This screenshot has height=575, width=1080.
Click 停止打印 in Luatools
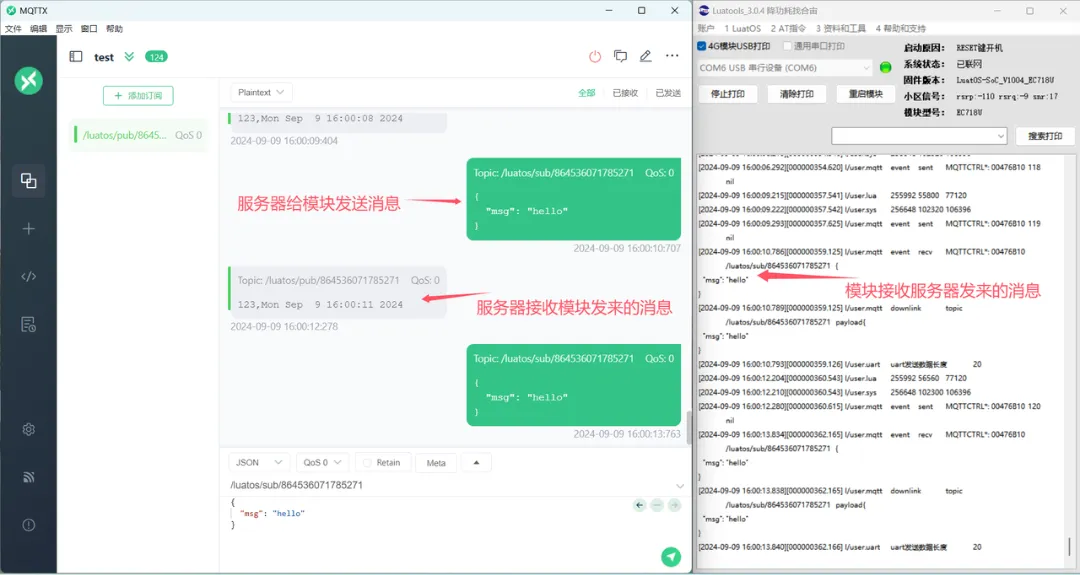(x=728, y=94)
